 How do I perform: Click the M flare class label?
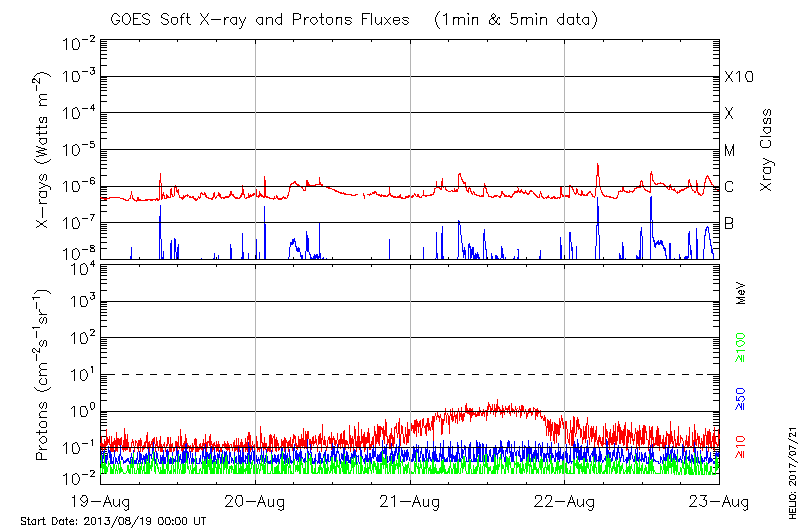point(730,151)
